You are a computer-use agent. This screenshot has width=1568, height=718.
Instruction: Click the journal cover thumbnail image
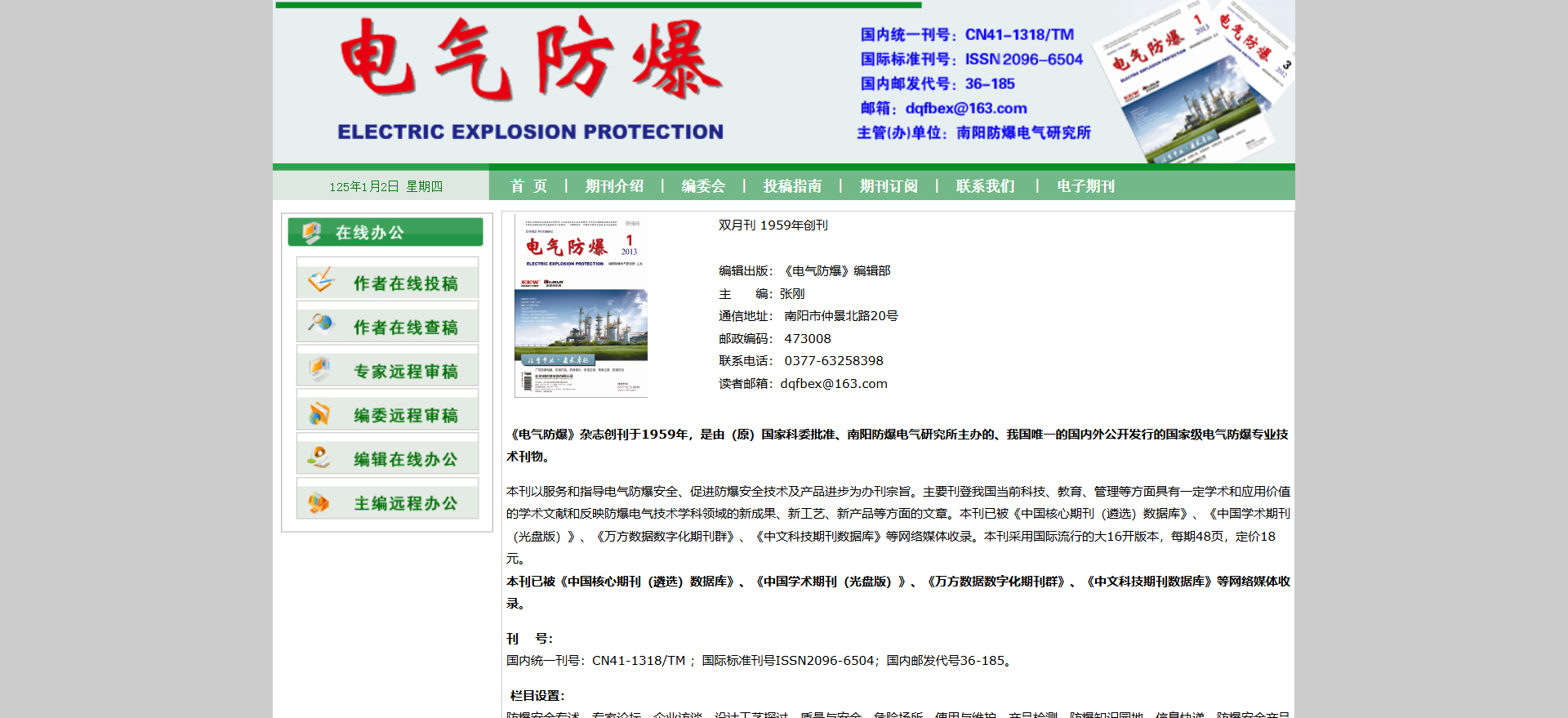point(581,307)
